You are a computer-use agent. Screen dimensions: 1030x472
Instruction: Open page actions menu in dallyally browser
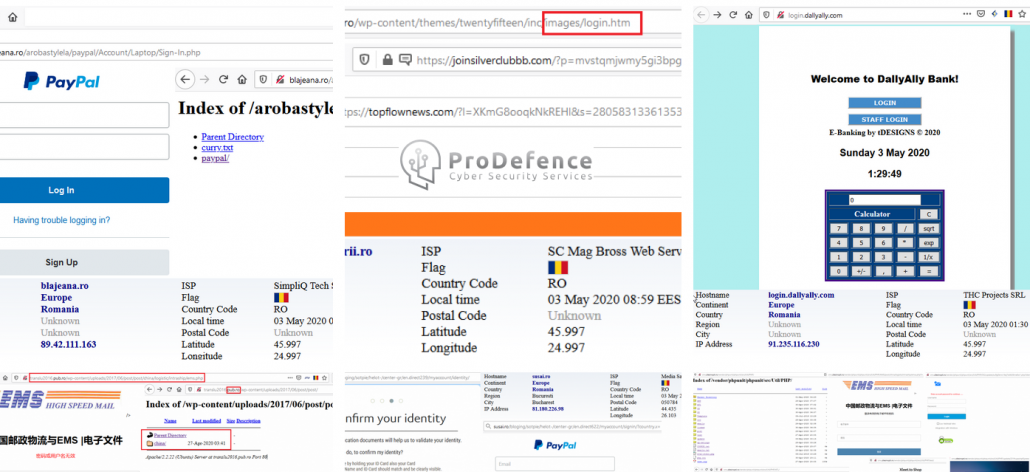pyautogui.click(x=966, y=14)
